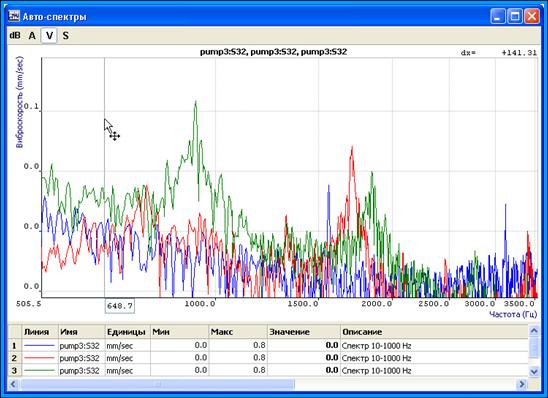Click the table scrollbar down arrow

pos(534,371)
